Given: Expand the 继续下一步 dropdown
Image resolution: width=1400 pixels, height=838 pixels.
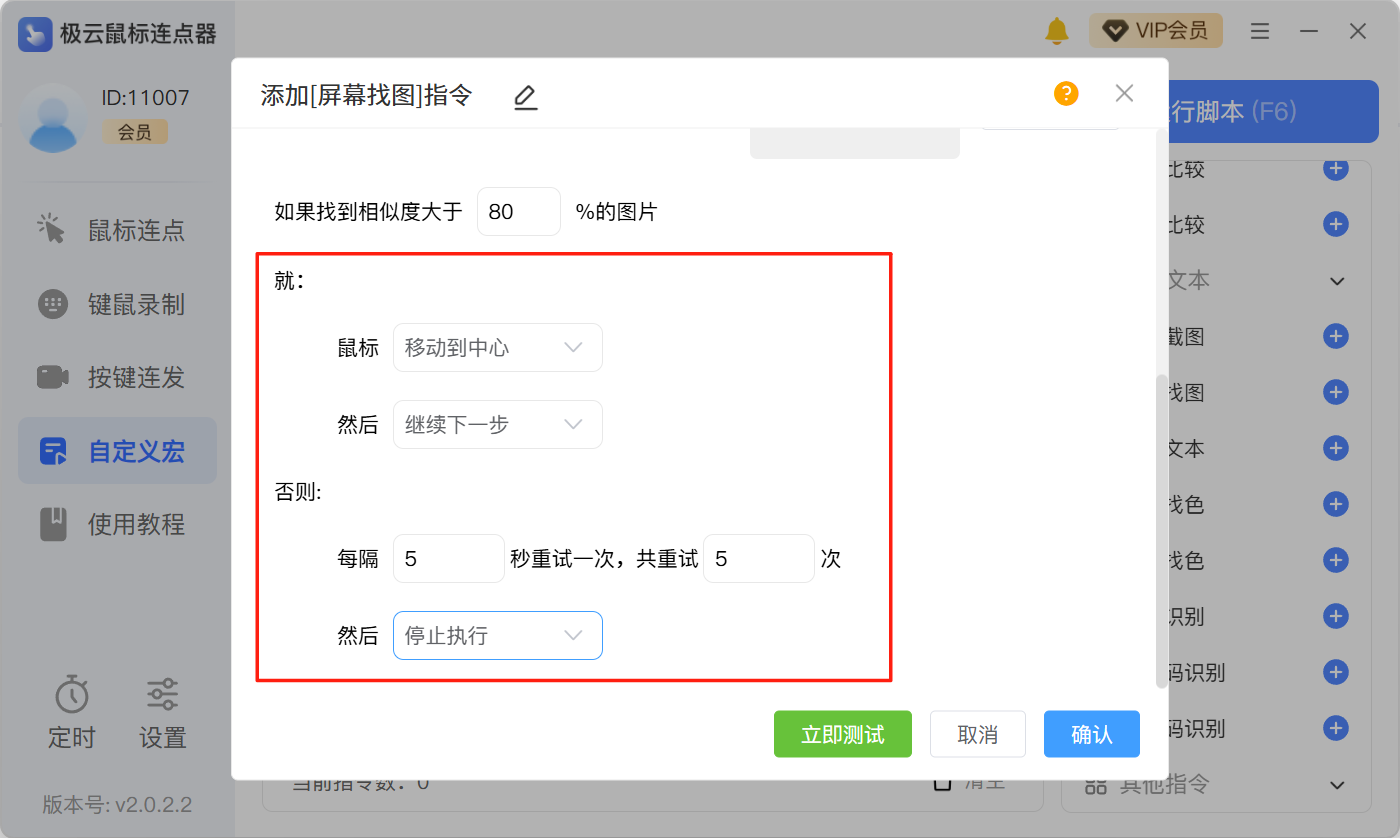Looking at the screenshot, I should (x=497, y=425).
